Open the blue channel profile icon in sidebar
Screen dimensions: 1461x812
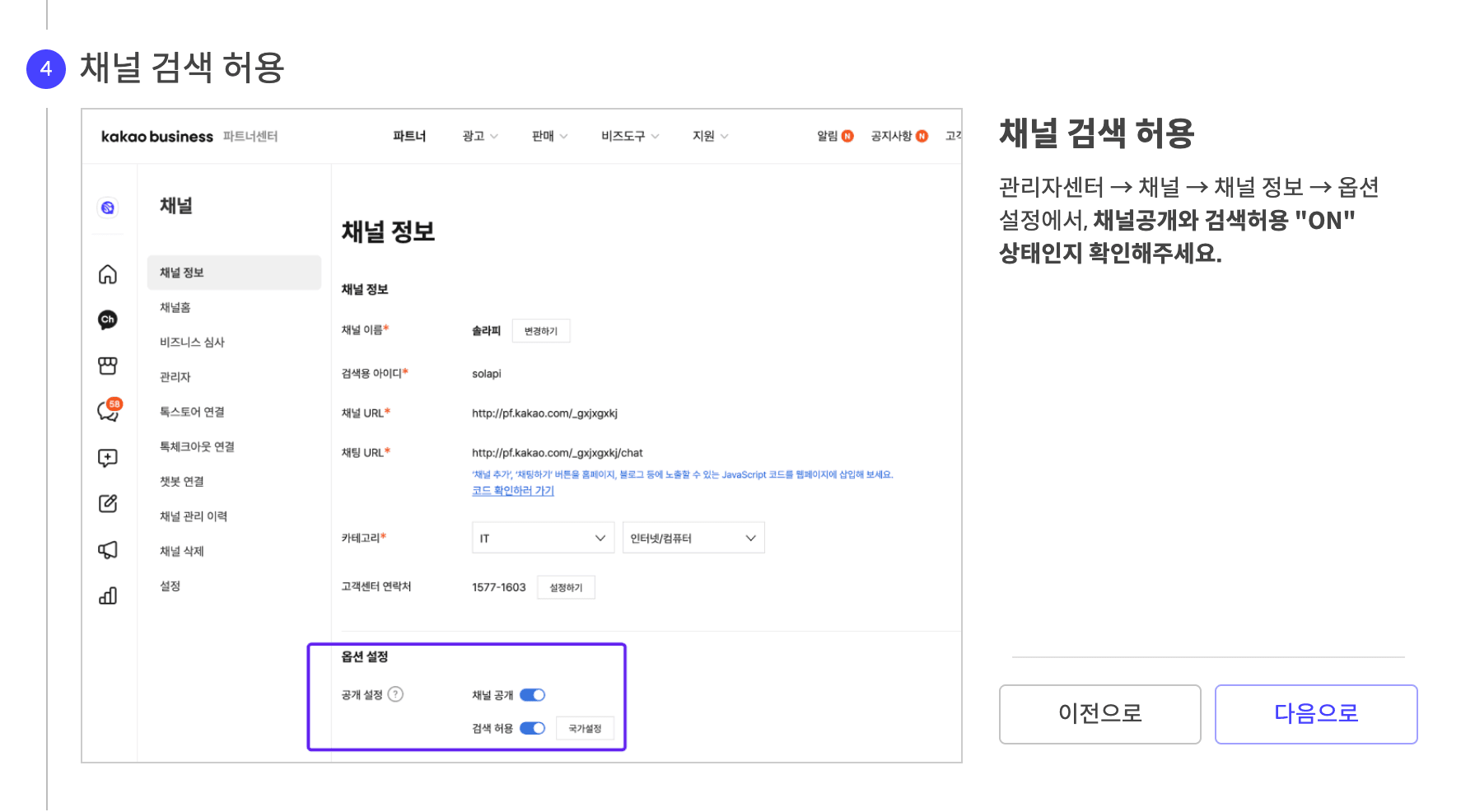coord(108,208)
